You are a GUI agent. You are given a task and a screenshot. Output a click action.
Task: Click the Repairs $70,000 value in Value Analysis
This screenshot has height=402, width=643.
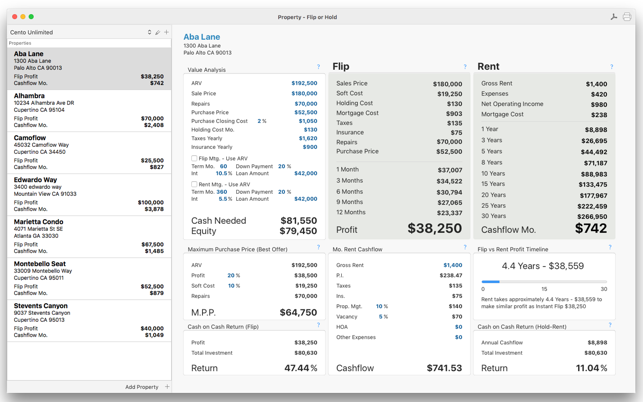(x=306, y=104)
